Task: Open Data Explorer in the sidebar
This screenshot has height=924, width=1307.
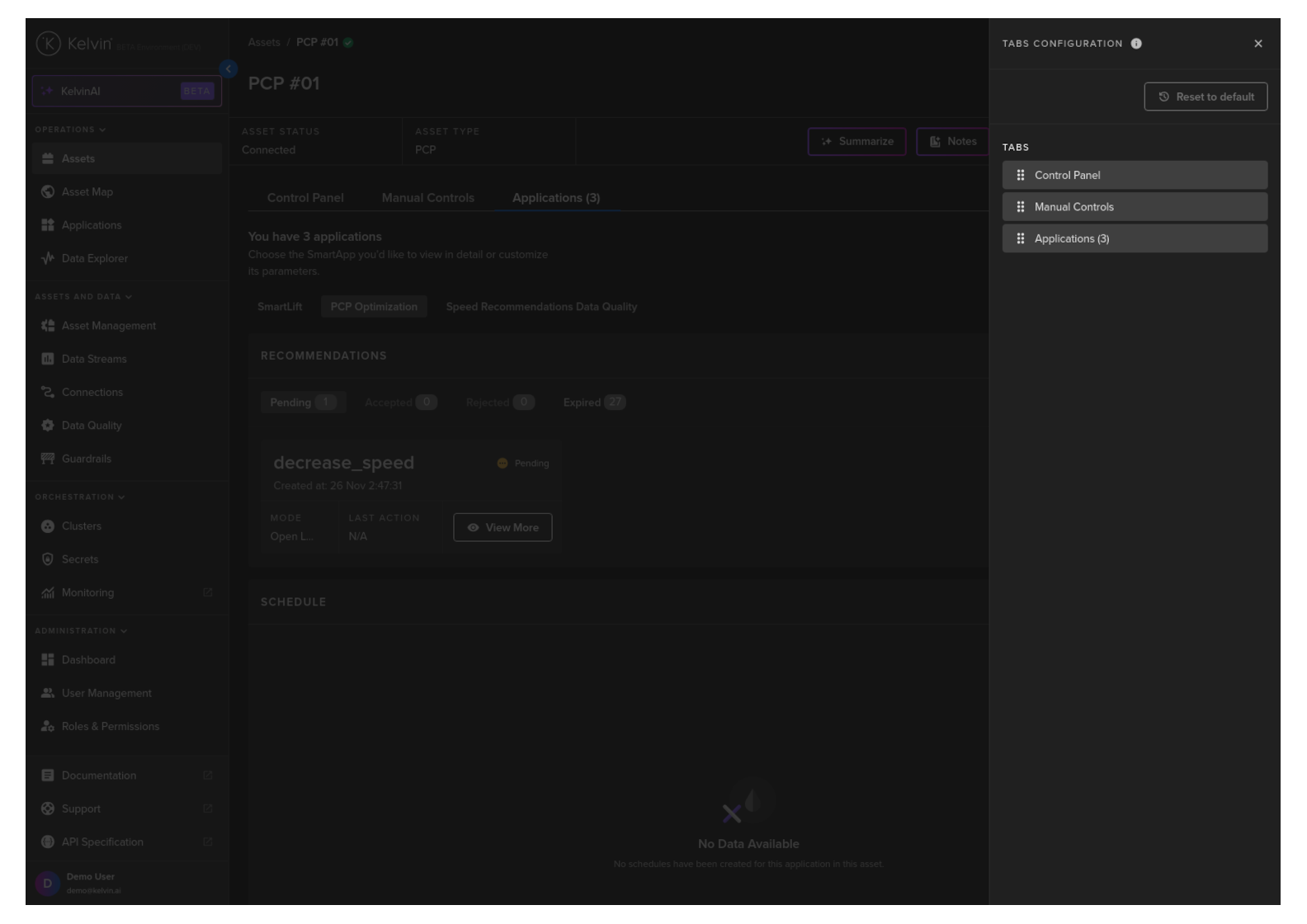Action: pos(94,258)
